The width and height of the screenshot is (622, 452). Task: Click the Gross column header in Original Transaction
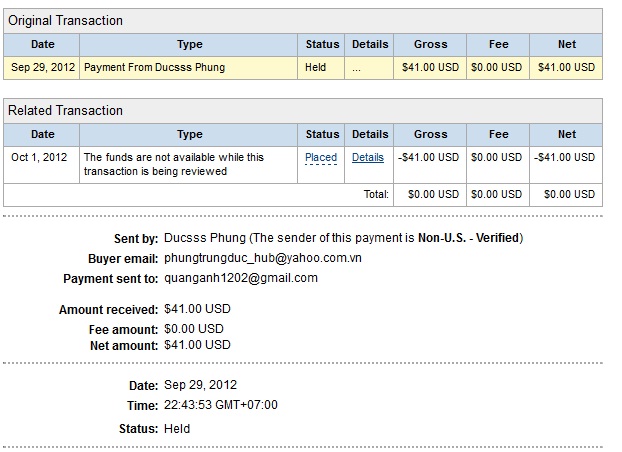tap(430, 44)
